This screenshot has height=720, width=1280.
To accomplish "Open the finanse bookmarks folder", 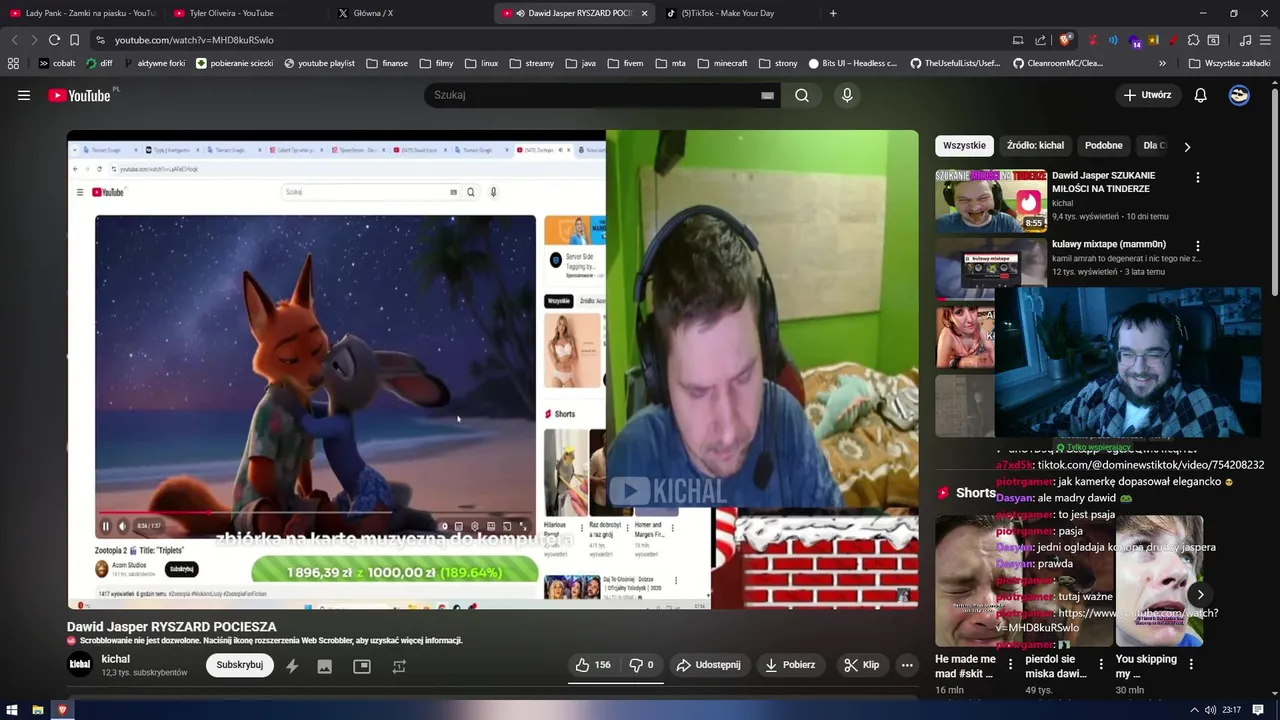I will [x=386, y=63].
